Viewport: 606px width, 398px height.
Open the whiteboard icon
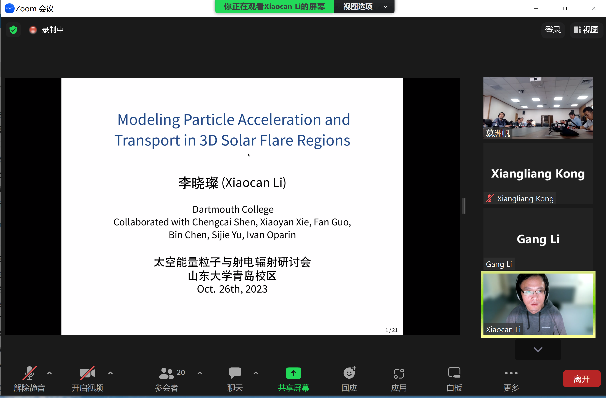click(454, 373)
